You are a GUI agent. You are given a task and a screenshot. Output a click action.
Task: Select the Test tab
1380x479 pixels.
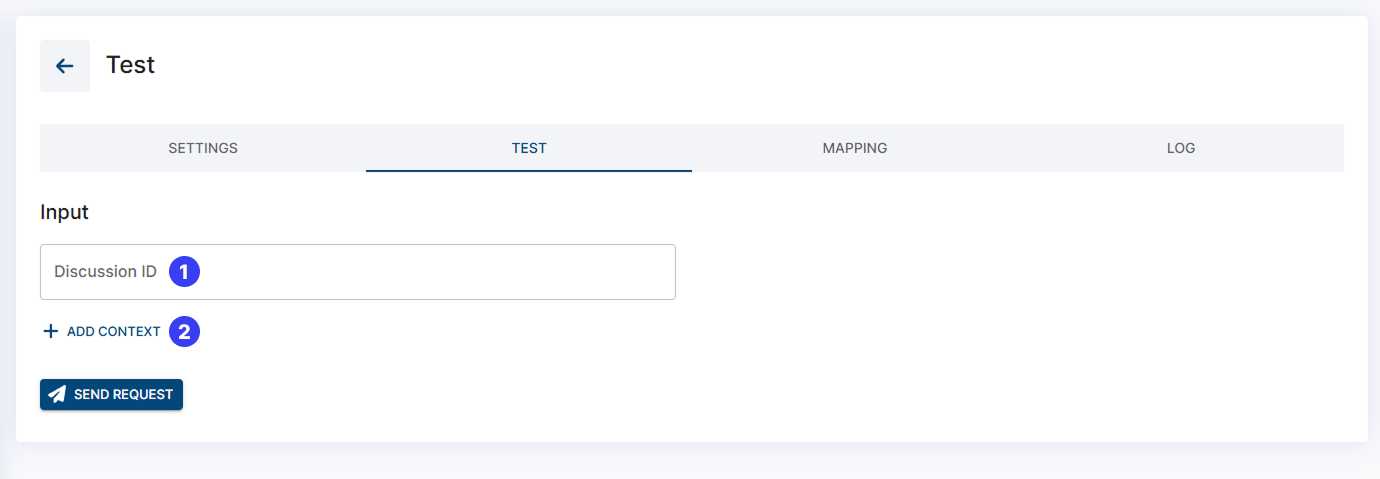(529, 148)
